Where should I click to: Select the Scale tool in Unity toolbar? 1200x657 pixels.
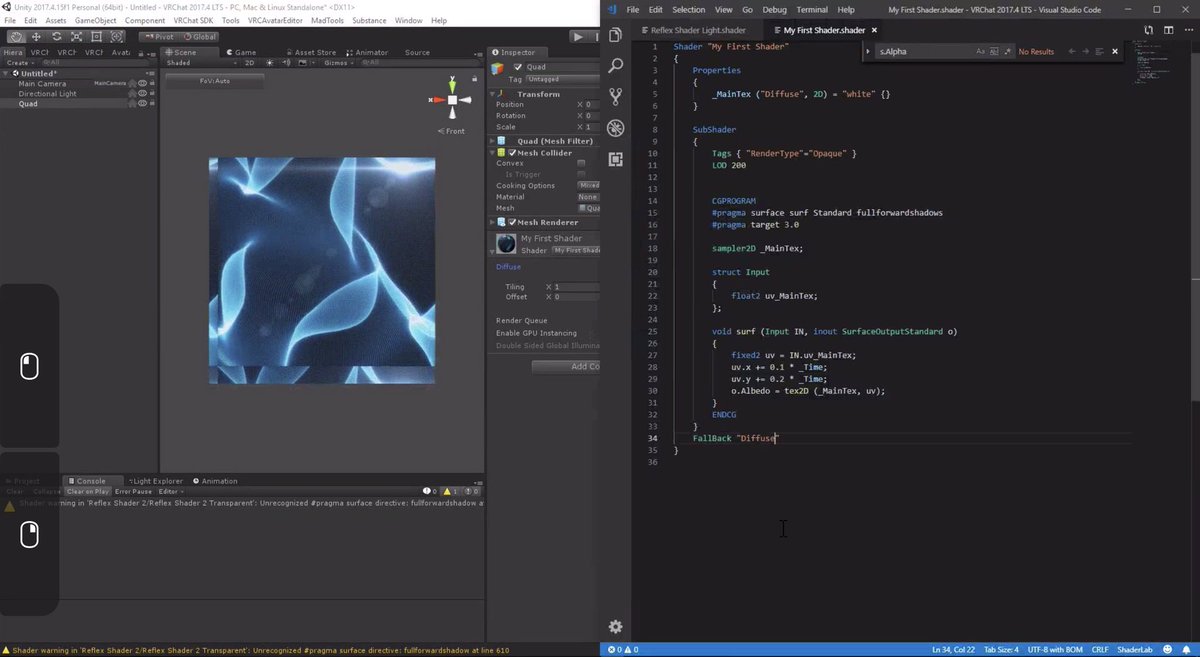click(77, 37)
